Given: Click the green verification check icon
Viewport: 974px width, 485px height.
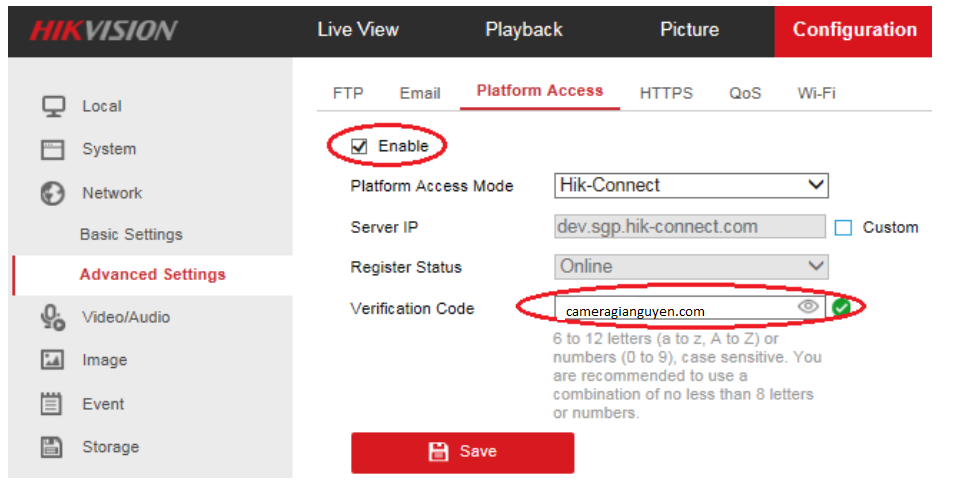Looking at the screenshot, I should click(841, 307).
